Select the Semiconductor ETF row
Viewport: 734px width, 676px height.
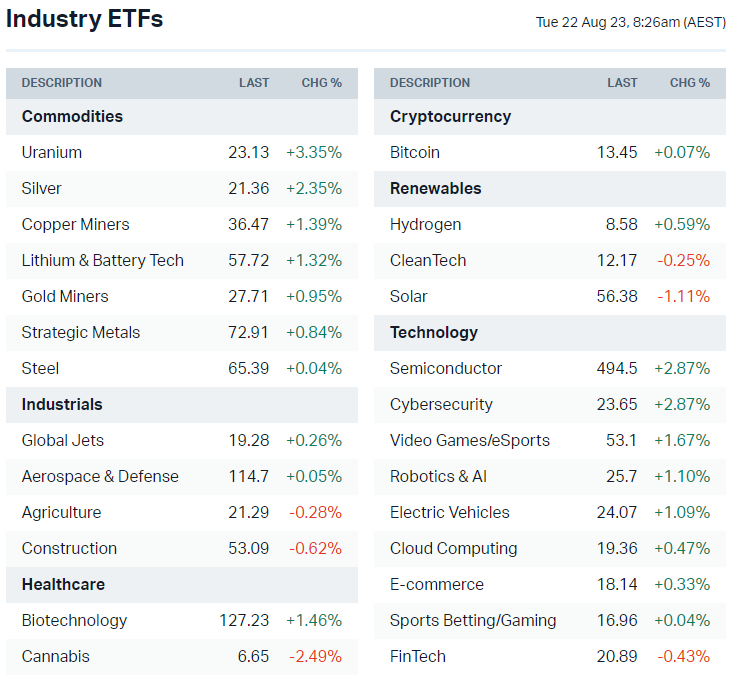click(x=446, y=368)
